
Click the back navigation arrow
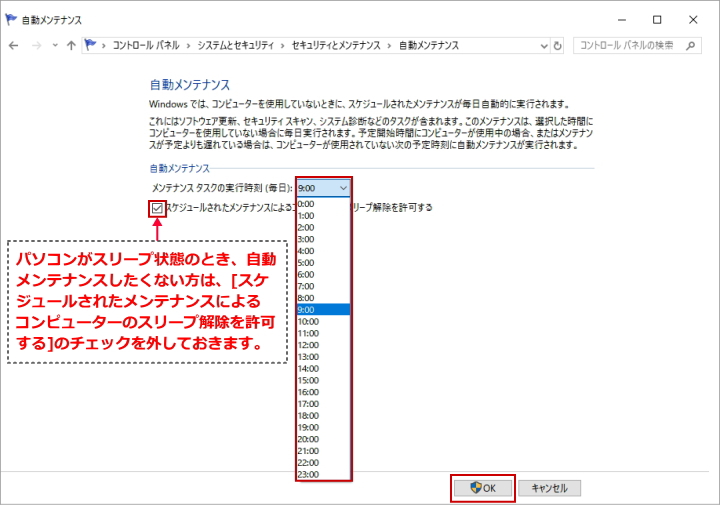click(14, 45)
